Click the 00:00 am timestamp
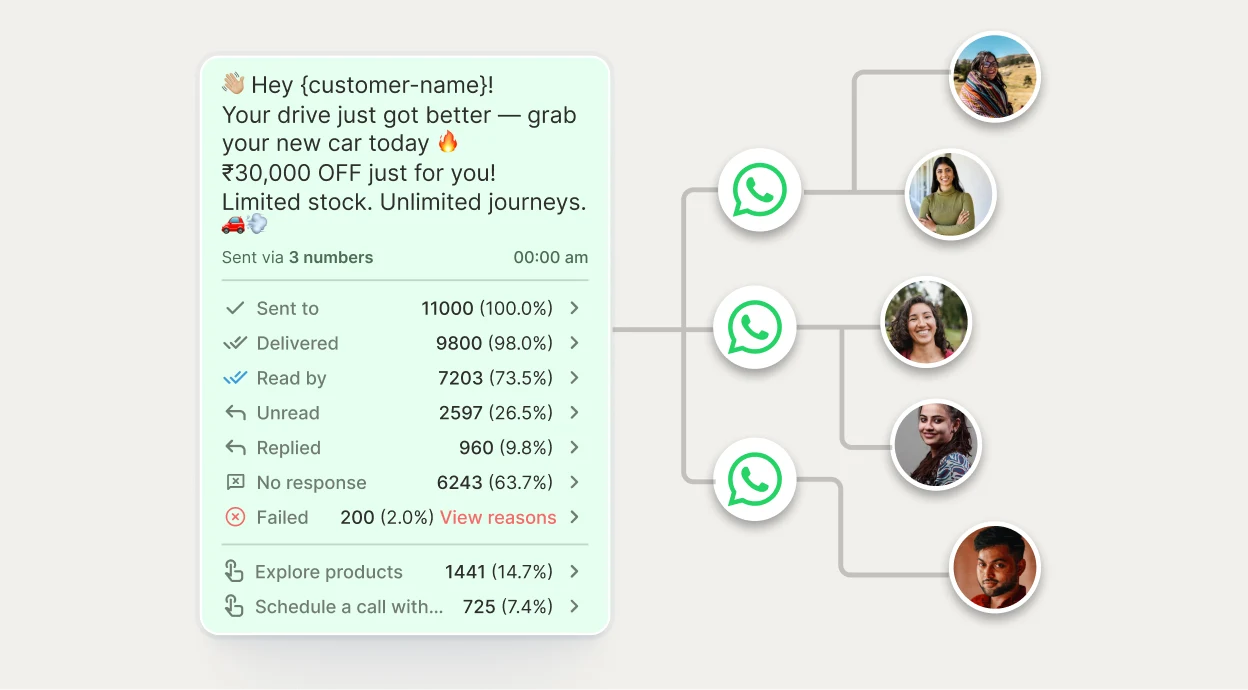The width and height of the screenshot is (1248, 690). tap(551, 257)
